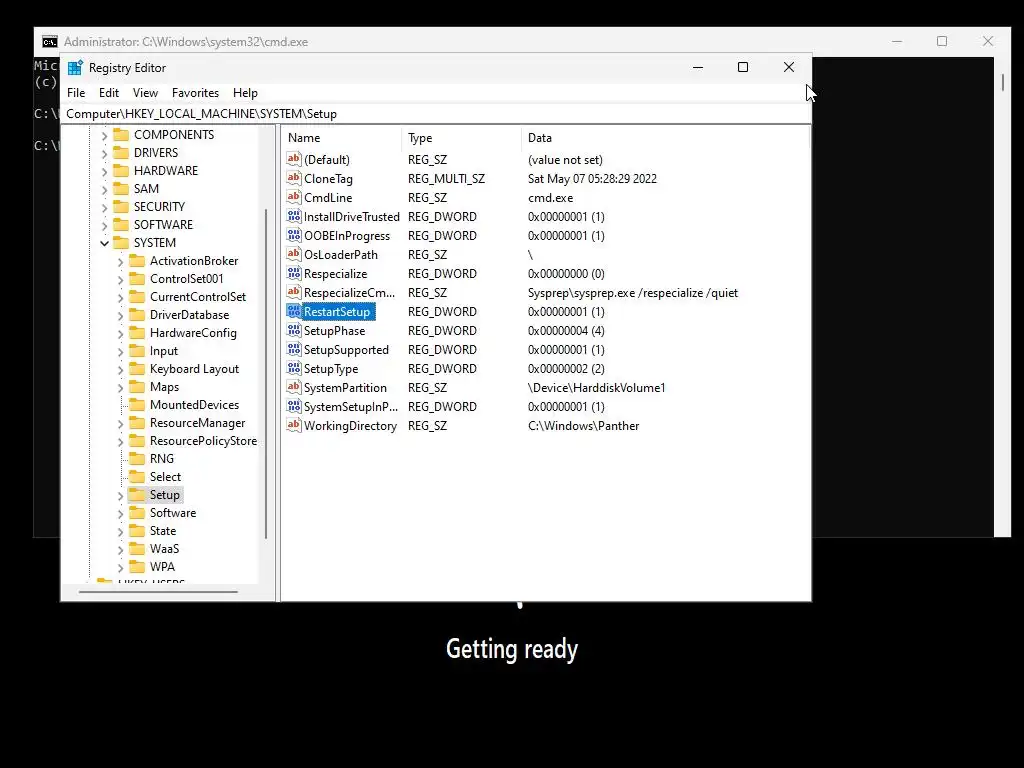This screenshot has height=768, width=1024.
Task: Select the State key in tree
Action: tap(163, 531)
